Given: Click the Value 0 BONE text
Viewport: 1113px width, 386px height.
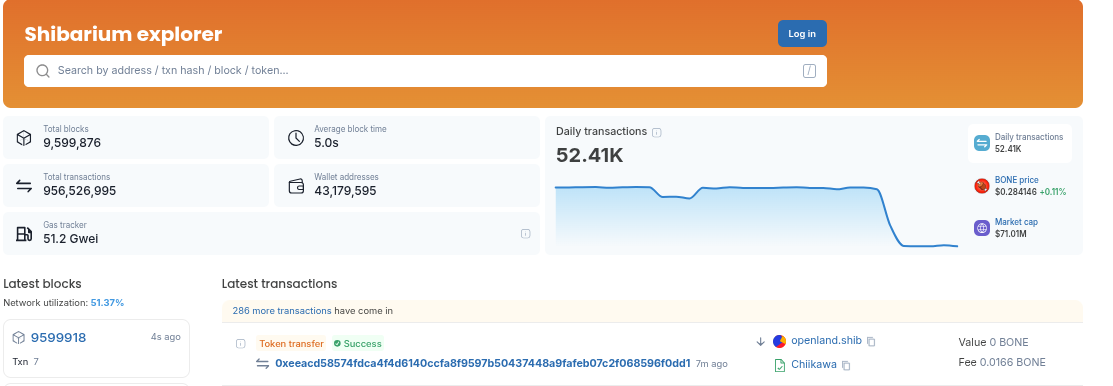Looking at the screenshot, I should pos(994,342).
